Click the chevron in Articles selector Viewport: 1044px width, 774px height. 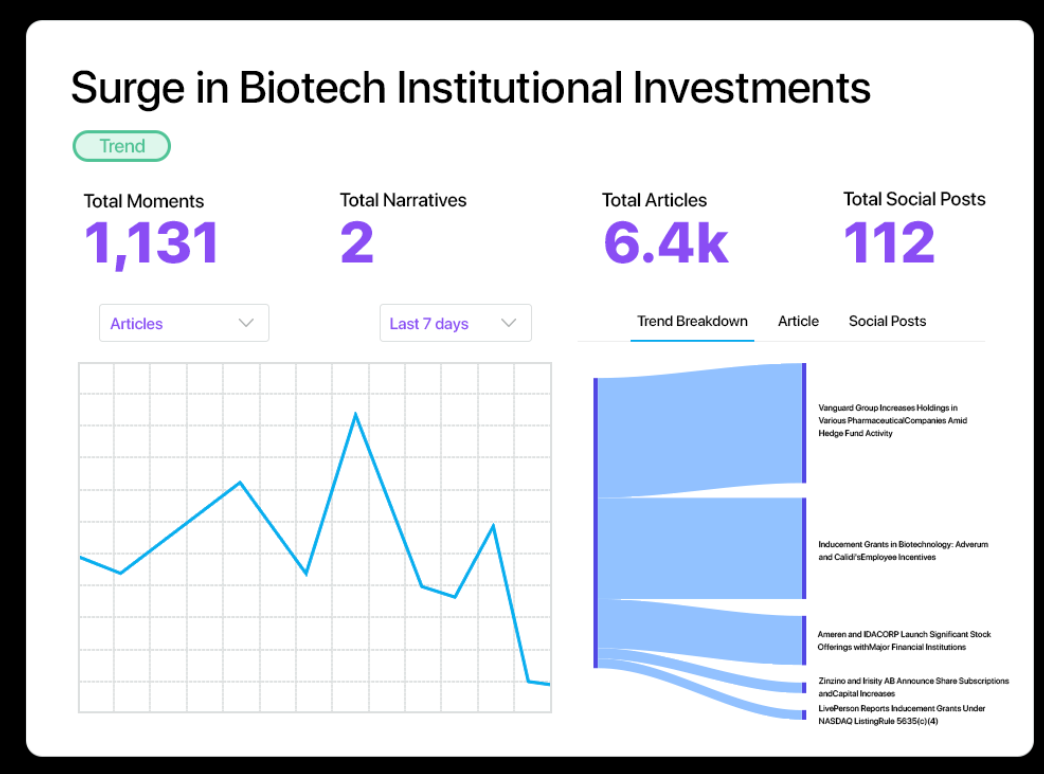coord(246,323)
